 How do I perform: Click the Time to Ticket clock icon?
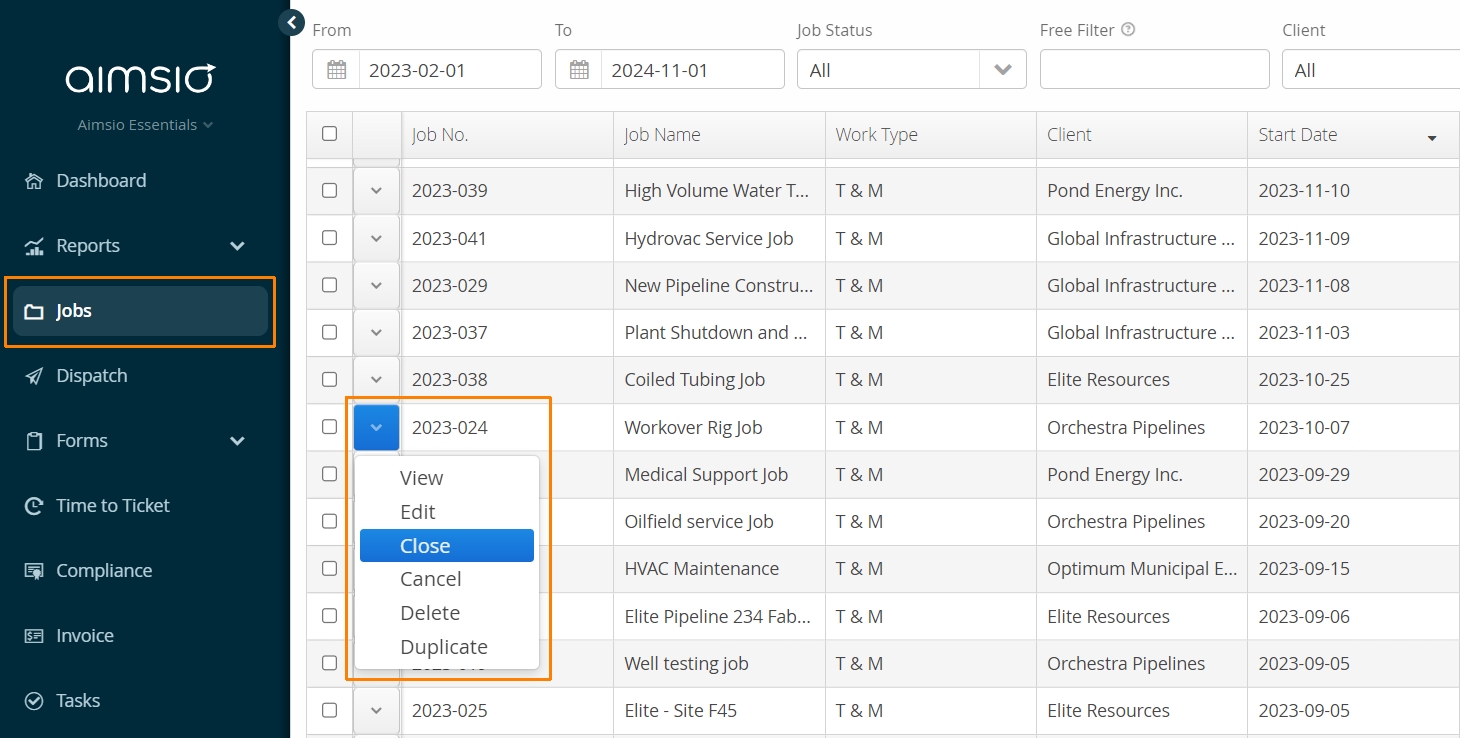pyautogui.click(x=34, y=506)
